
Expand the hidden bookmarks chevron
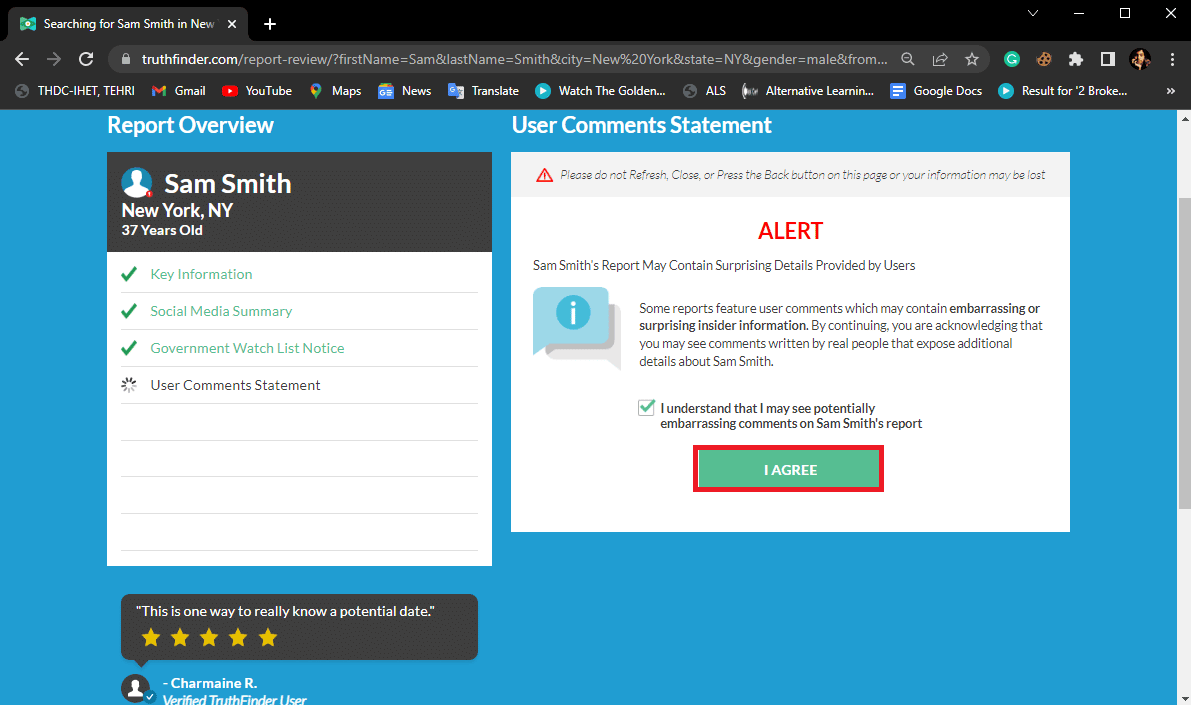tap(1170, 91)
